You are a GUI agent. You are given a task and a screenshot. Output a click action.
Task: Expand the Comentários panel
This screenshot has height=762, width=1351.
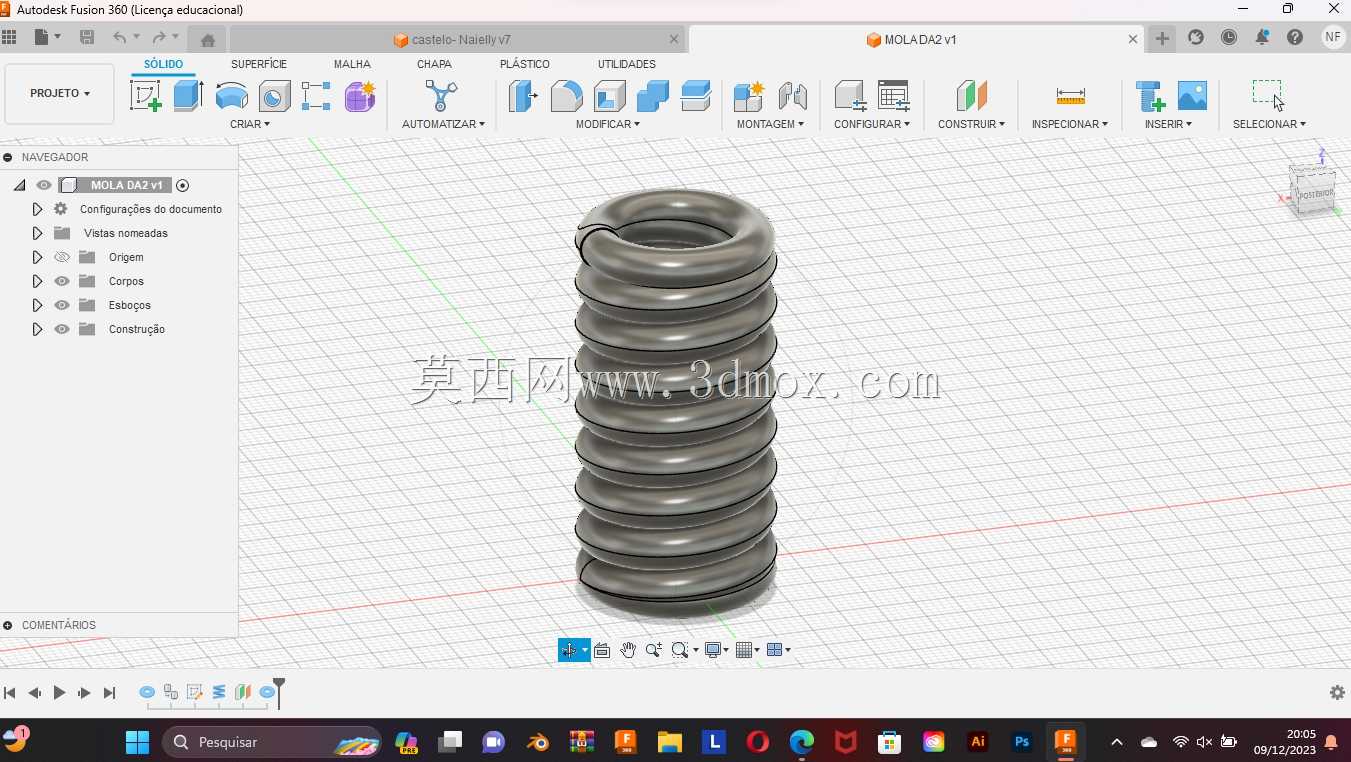(x=8, y=625)
